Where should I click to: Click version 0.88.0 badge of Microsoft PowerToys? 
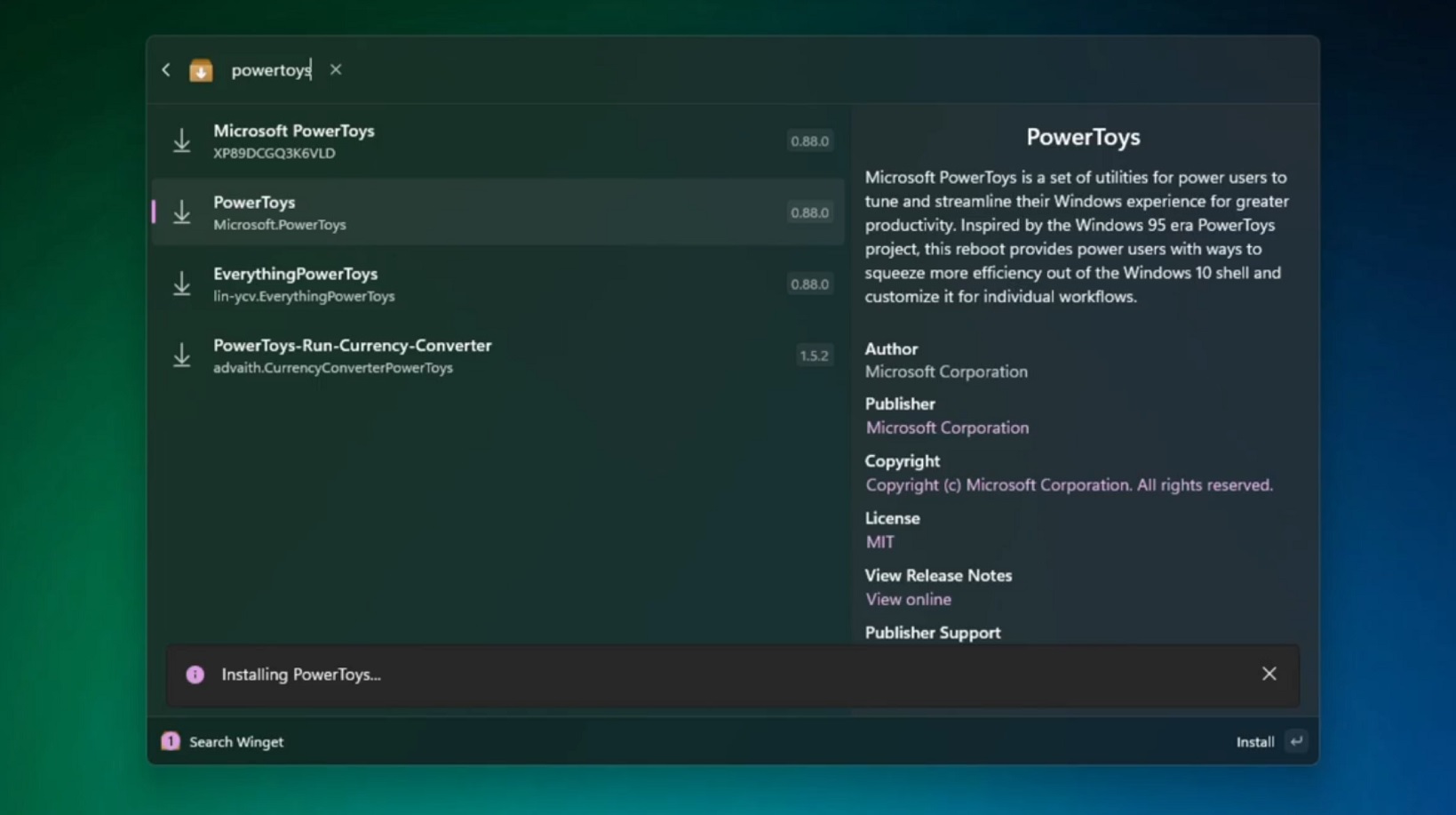(809, 140)
